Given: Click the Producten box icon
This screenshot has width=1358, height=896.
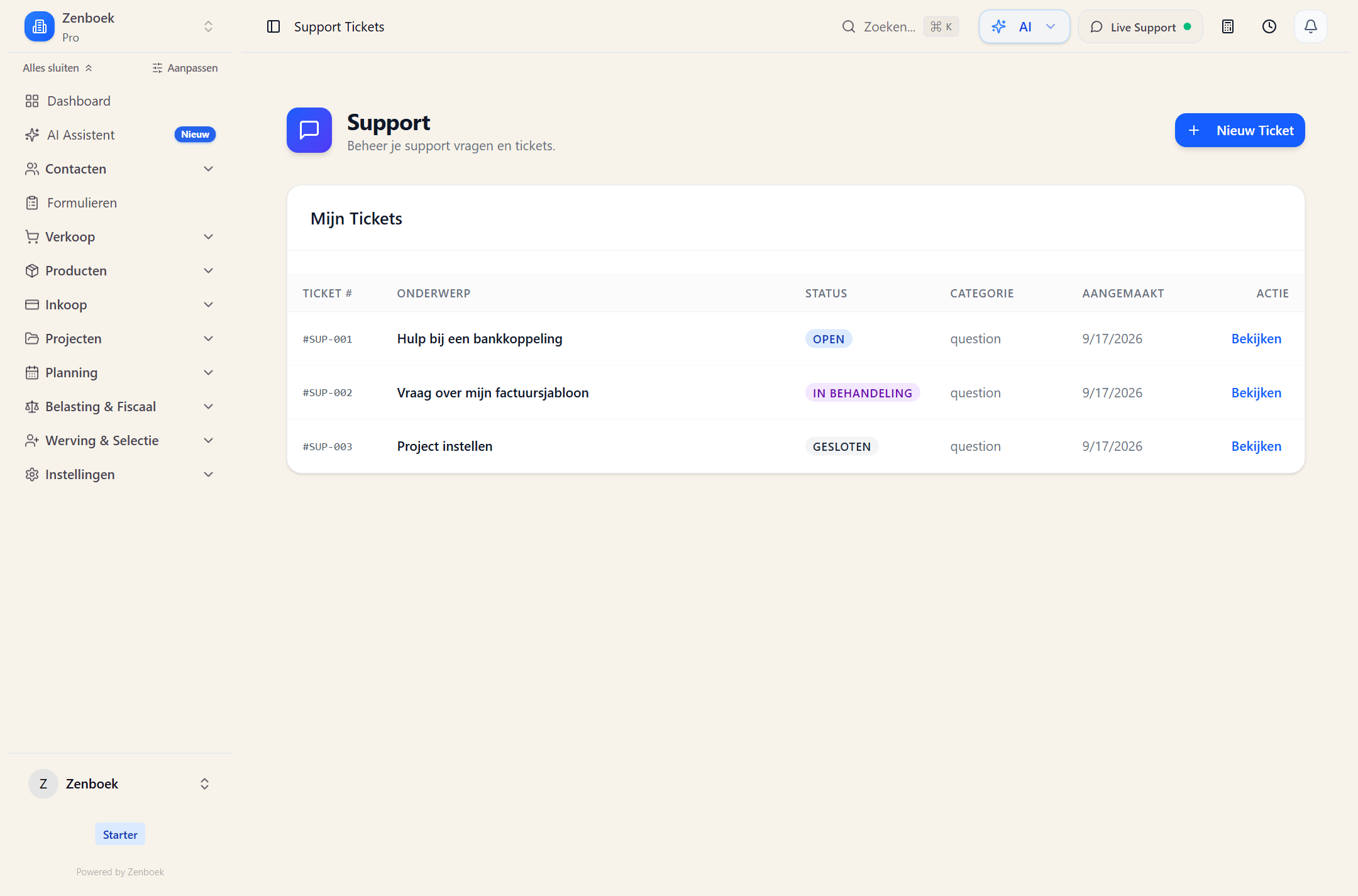Looking at the screenshot, I should (x=32, y=271).
